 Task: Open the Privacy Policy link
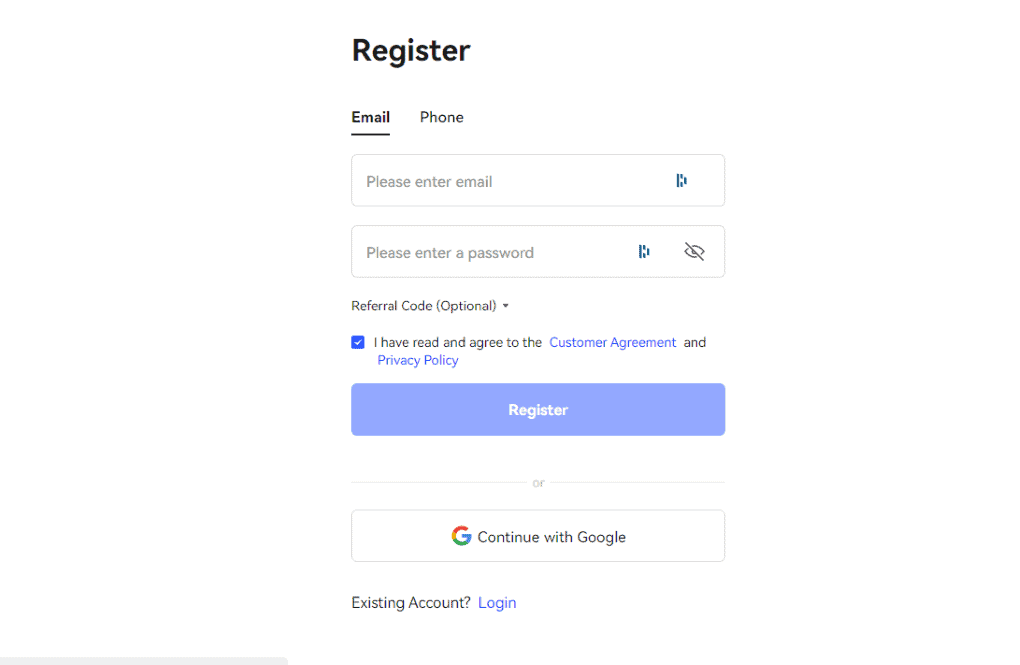(x=418, y=360)
